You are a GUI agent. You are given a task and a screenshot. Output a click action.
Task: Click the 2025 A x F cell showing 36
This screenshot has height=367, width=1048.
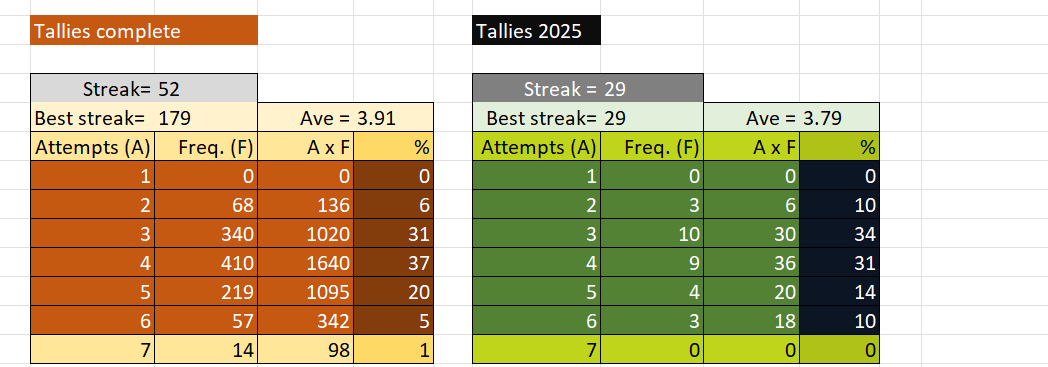pyautogui.click(x=751, y=263)
